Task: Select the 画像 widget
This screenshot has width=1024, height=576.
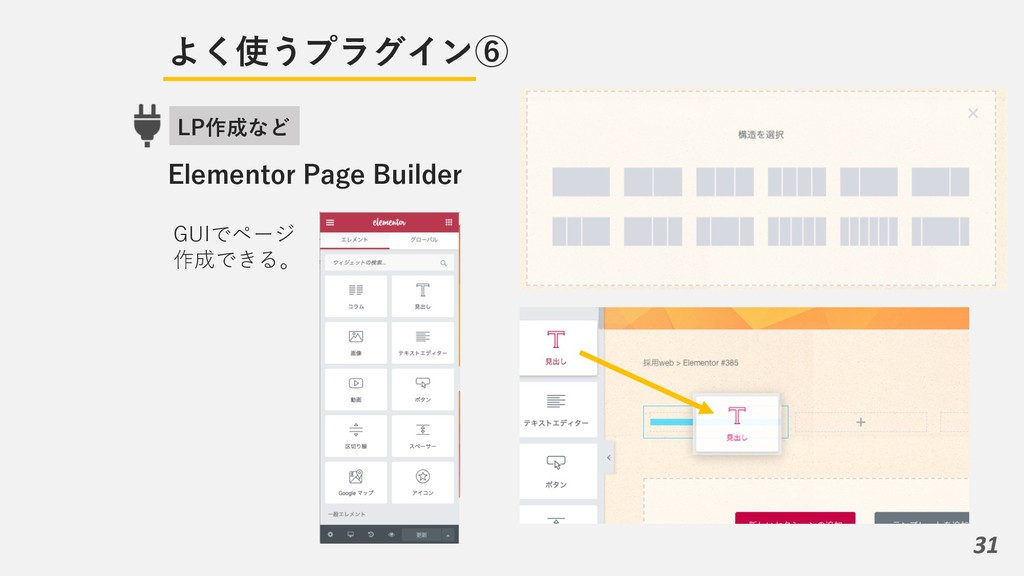Action: [356, 343]
